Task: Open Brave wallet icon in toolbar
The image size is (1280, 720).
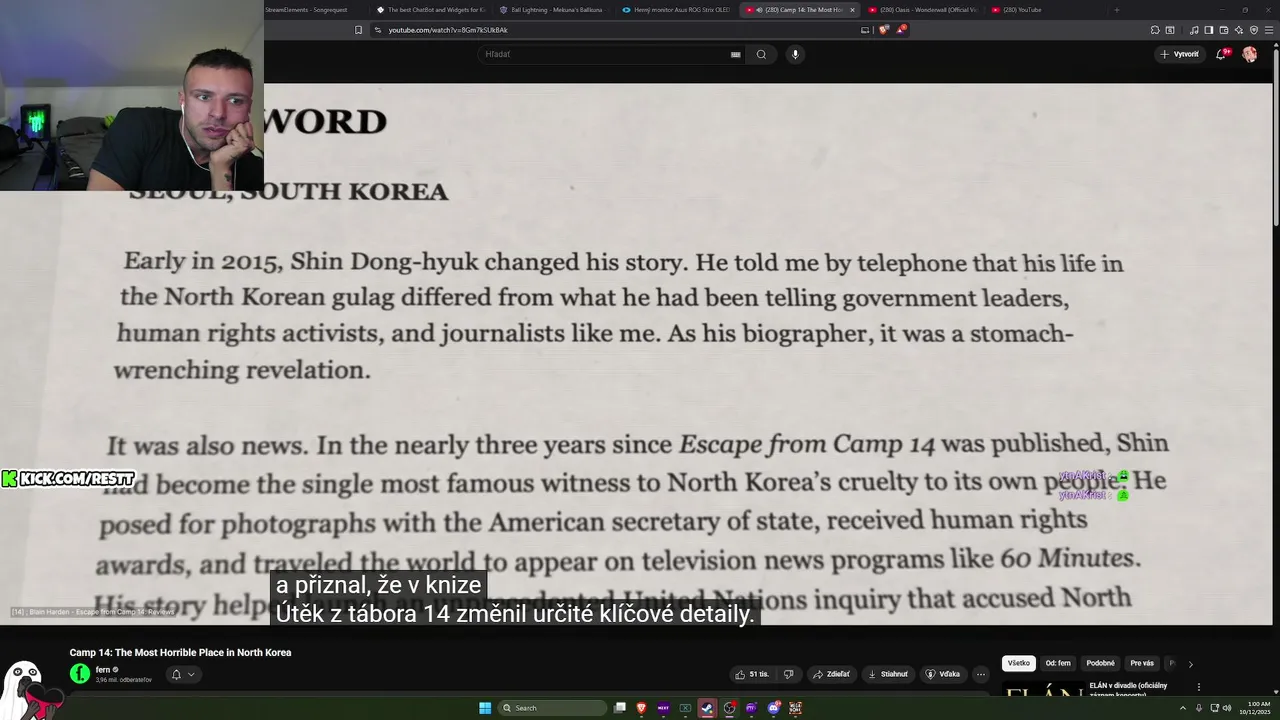Action: (x=1223, y=30)
